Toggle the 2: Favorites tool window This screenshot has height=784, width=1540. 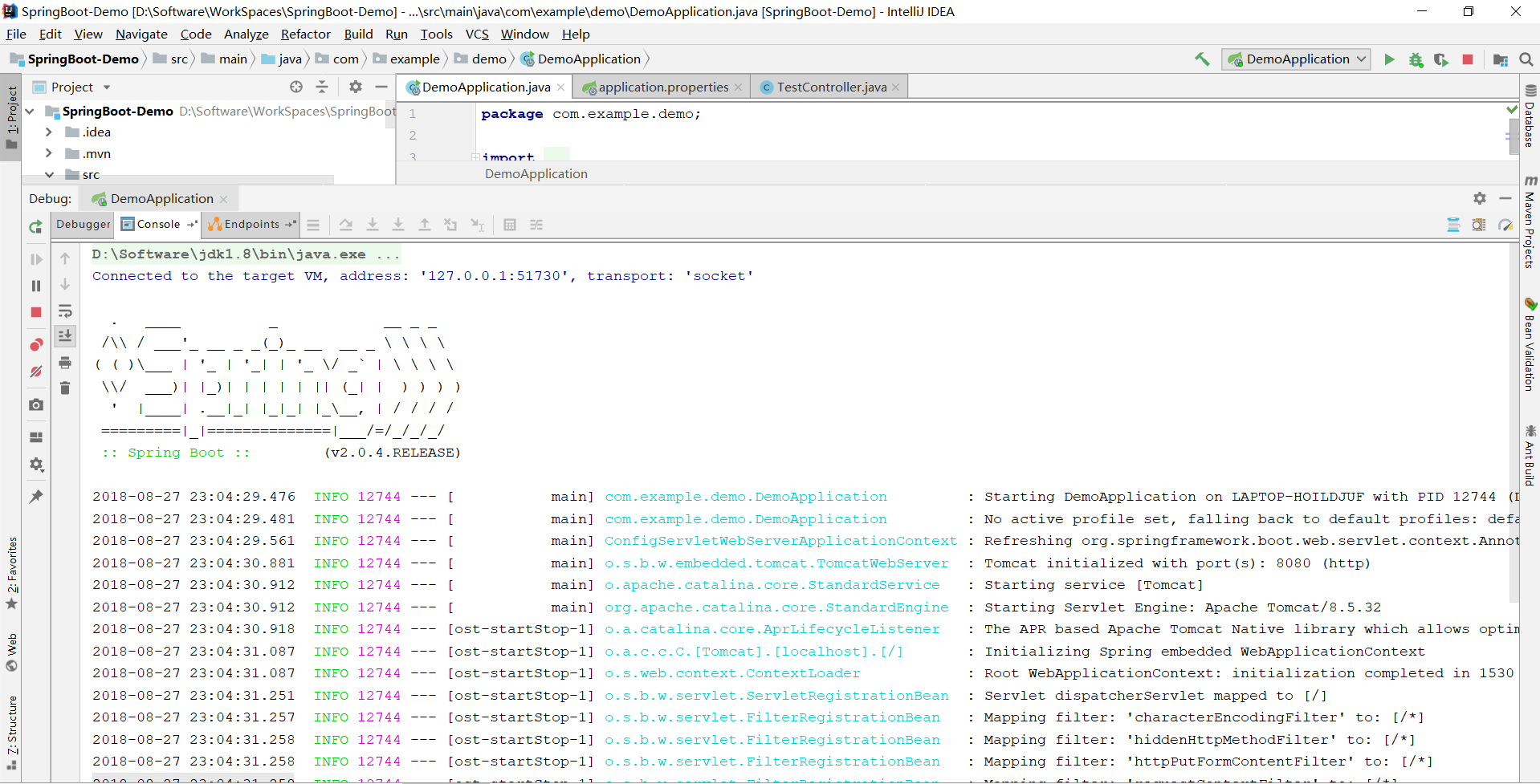pos(11,573)
